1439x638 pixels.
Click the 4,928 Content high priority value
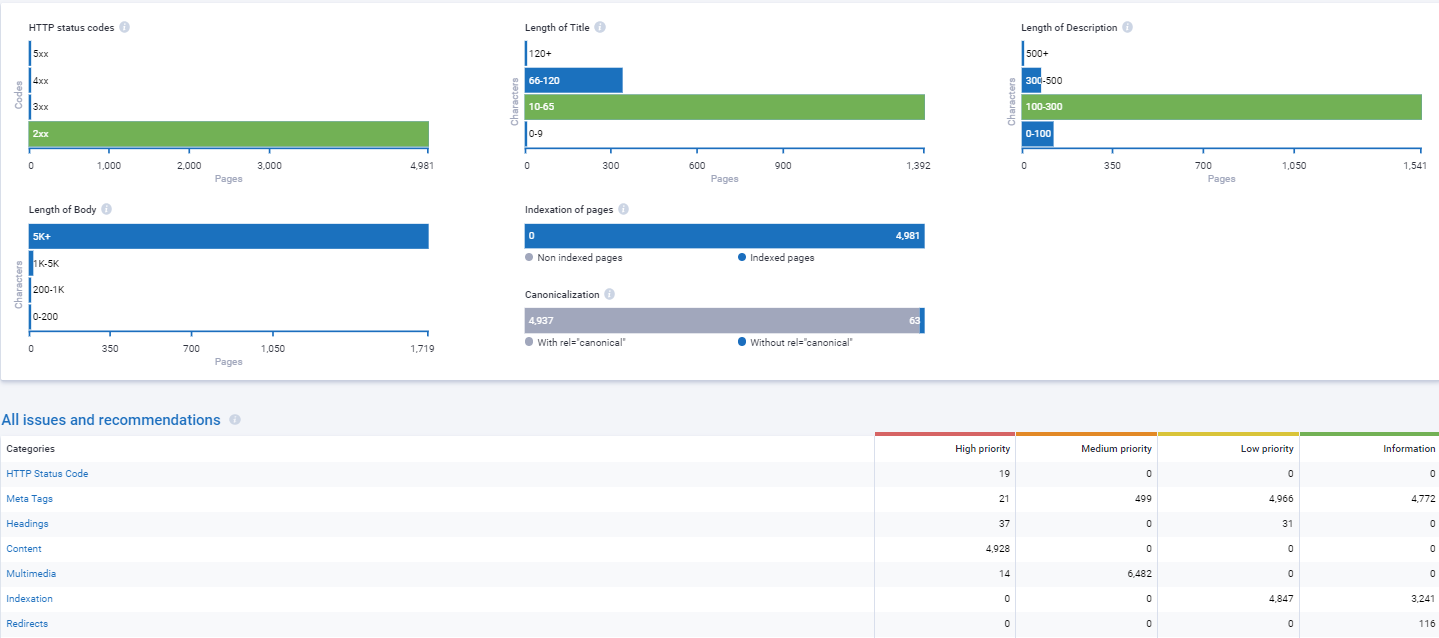pos(997,549)
